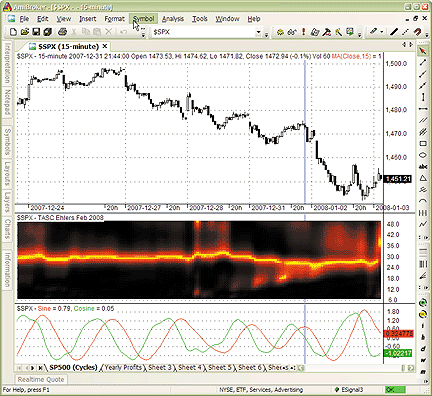Click the $SPX symbol input field
This screenshot has height=396, width=432.
(204, 32)
